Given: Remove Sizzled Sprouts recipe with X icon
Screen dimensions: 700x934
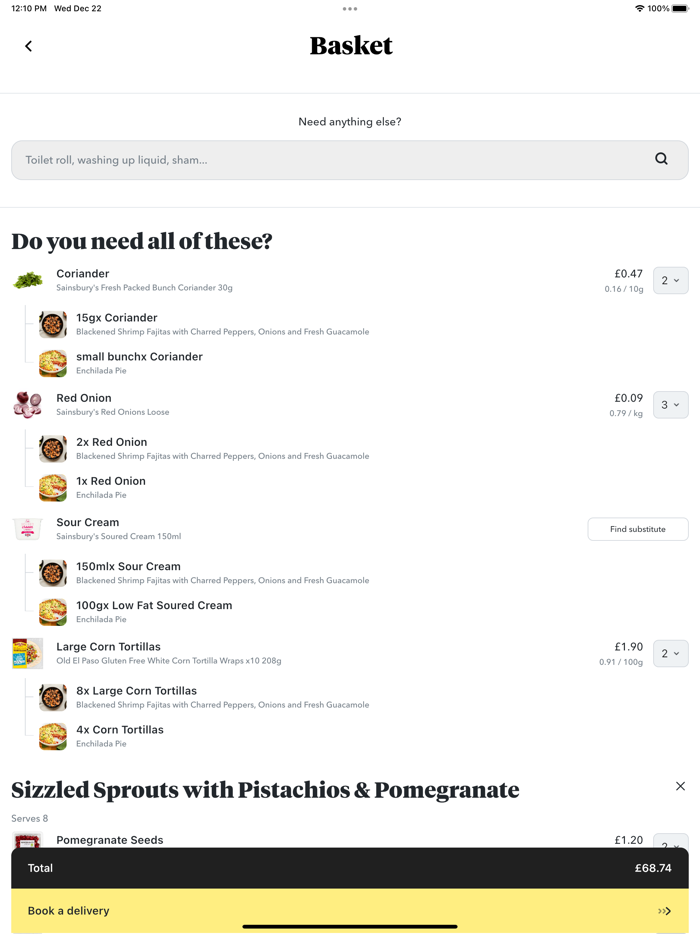Looking at the screenshot, I should 680,787.
